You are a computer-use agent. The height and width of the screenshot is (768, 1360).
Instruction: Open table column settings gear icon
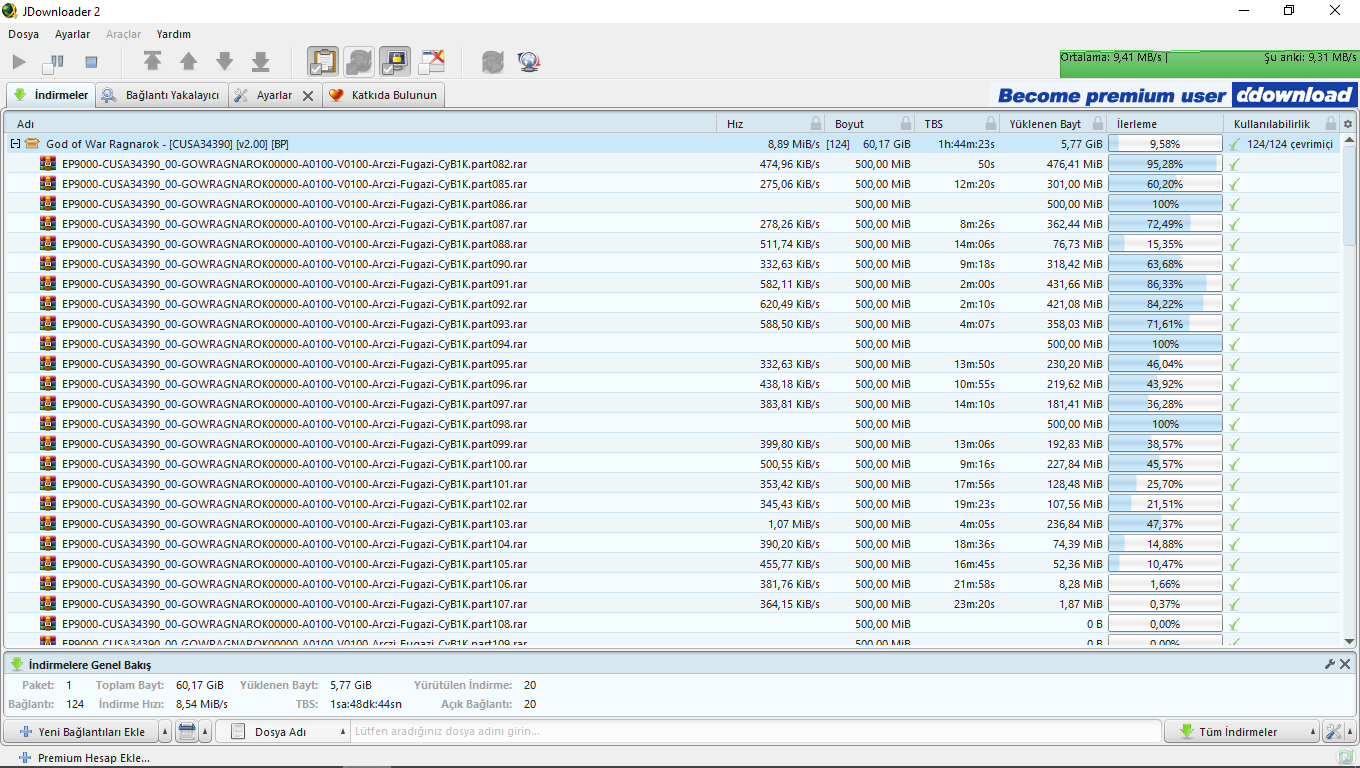click(1348, 124)
